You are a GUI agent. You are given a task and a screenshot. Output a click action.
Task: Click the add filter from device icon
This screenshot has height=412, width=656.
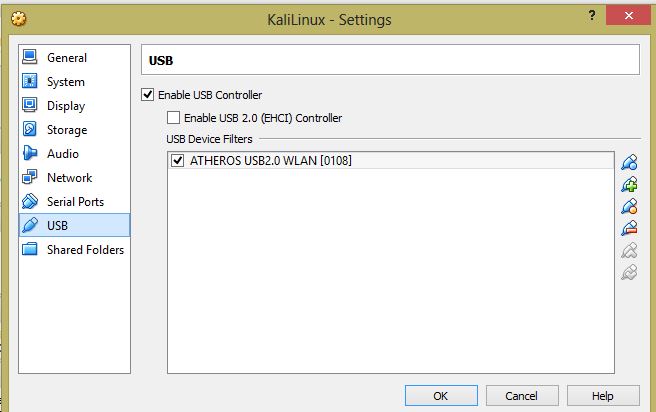click(629, 184)
